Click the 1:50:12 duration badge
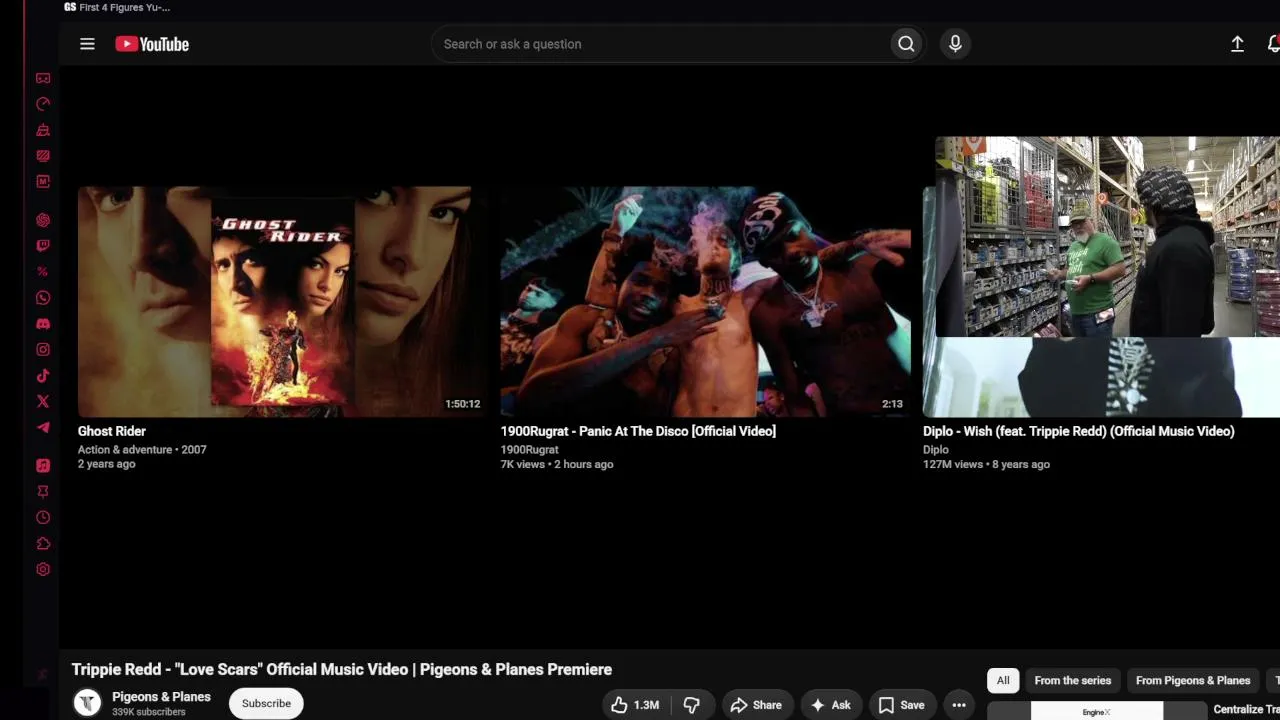Viewport: 1280px width, 720px height. click(x=463, y=404)
